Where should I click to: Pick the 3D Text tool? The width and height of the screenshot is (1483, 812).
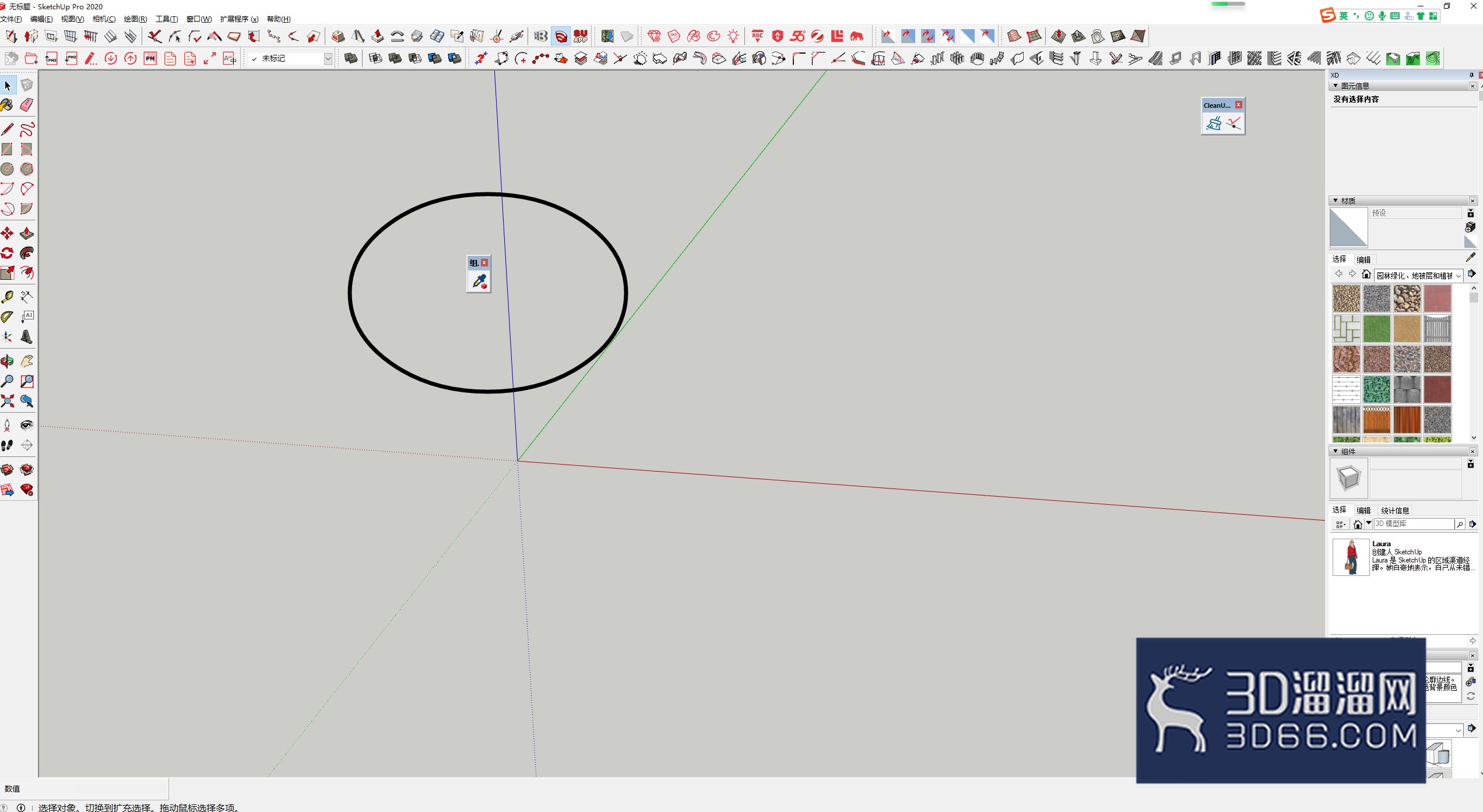(x=27, y=337)
